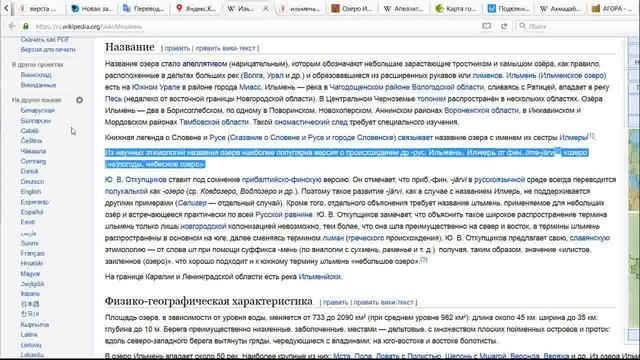Open 'Викисклад' sister project link
The height and width of the screenshot is (360, 640).
click(x=36, y=75)
